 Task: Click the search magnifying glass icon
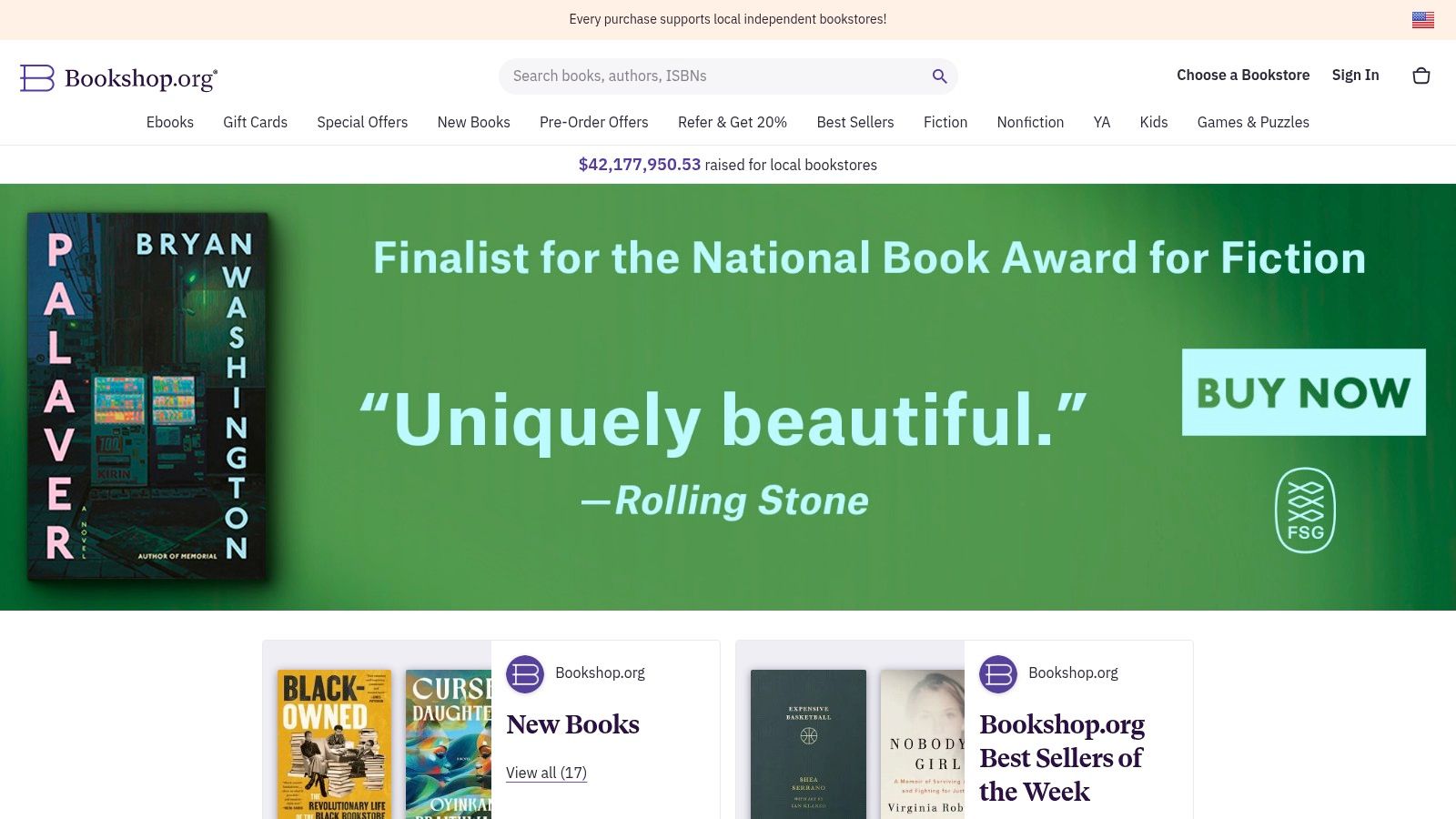[x=939, y=76]
